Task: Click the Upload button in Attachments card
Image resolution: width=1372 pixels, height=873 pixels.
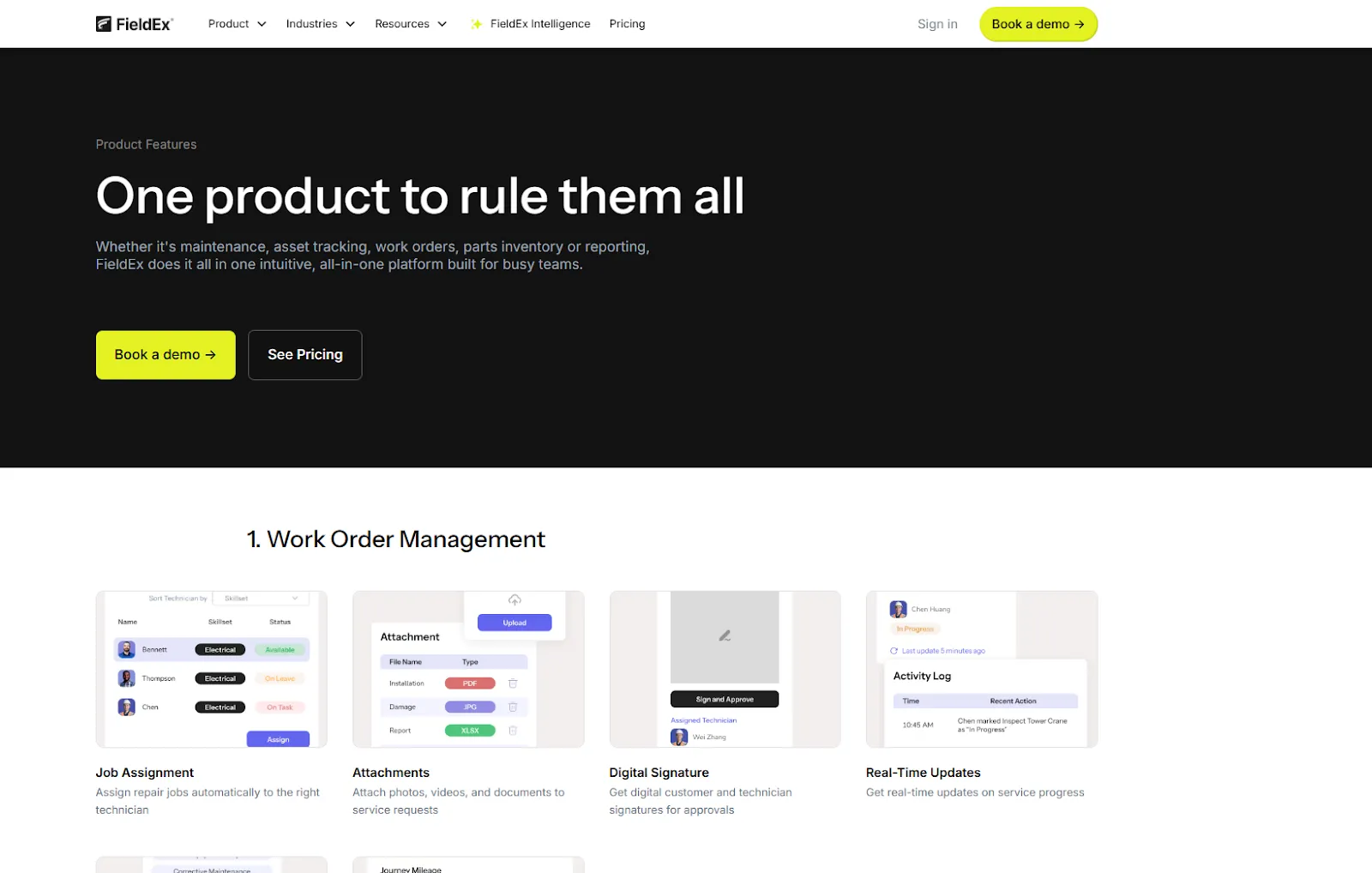Action: [x=514, y=623]
